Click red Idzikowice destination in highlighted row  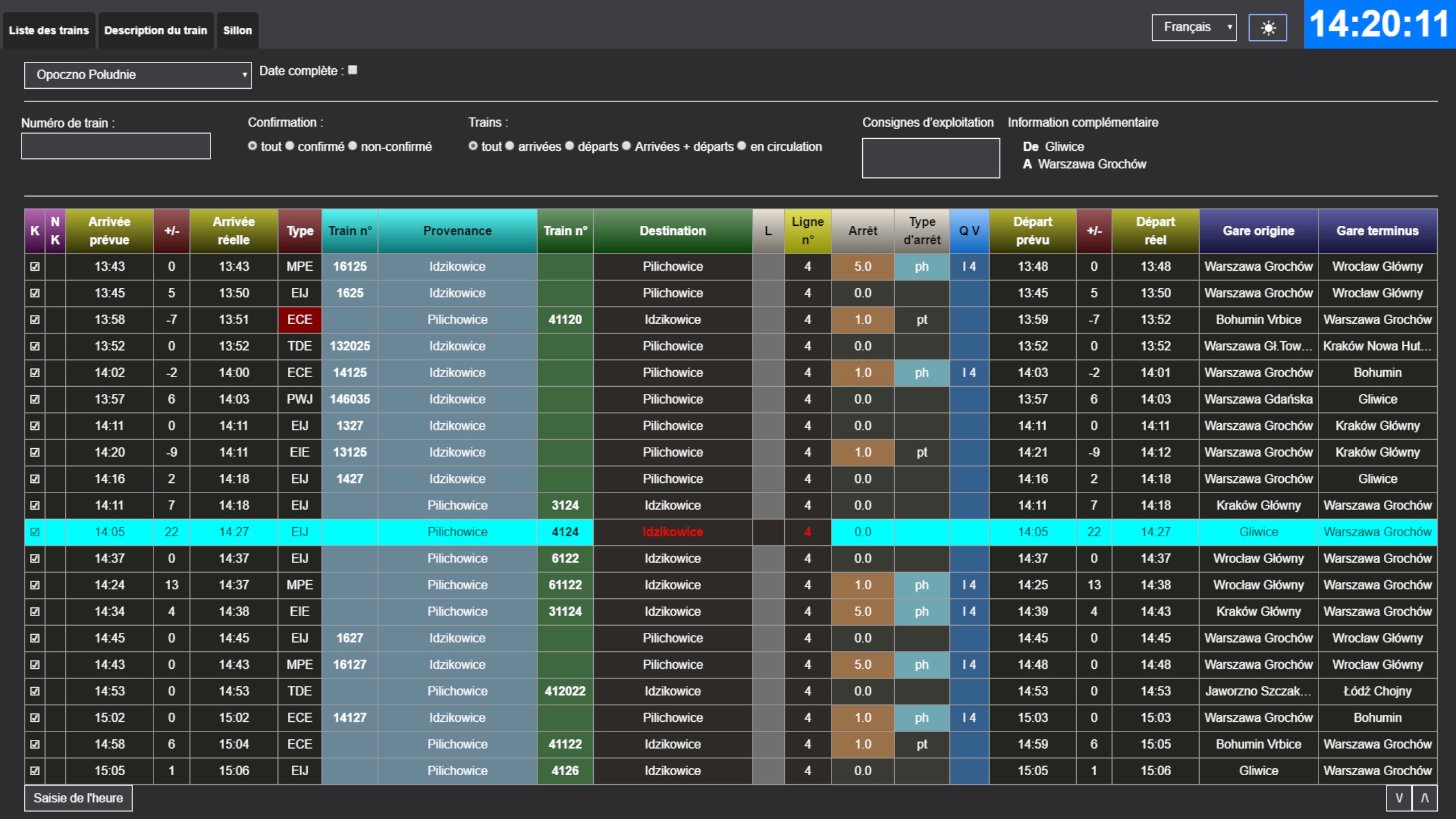point(673,532)
